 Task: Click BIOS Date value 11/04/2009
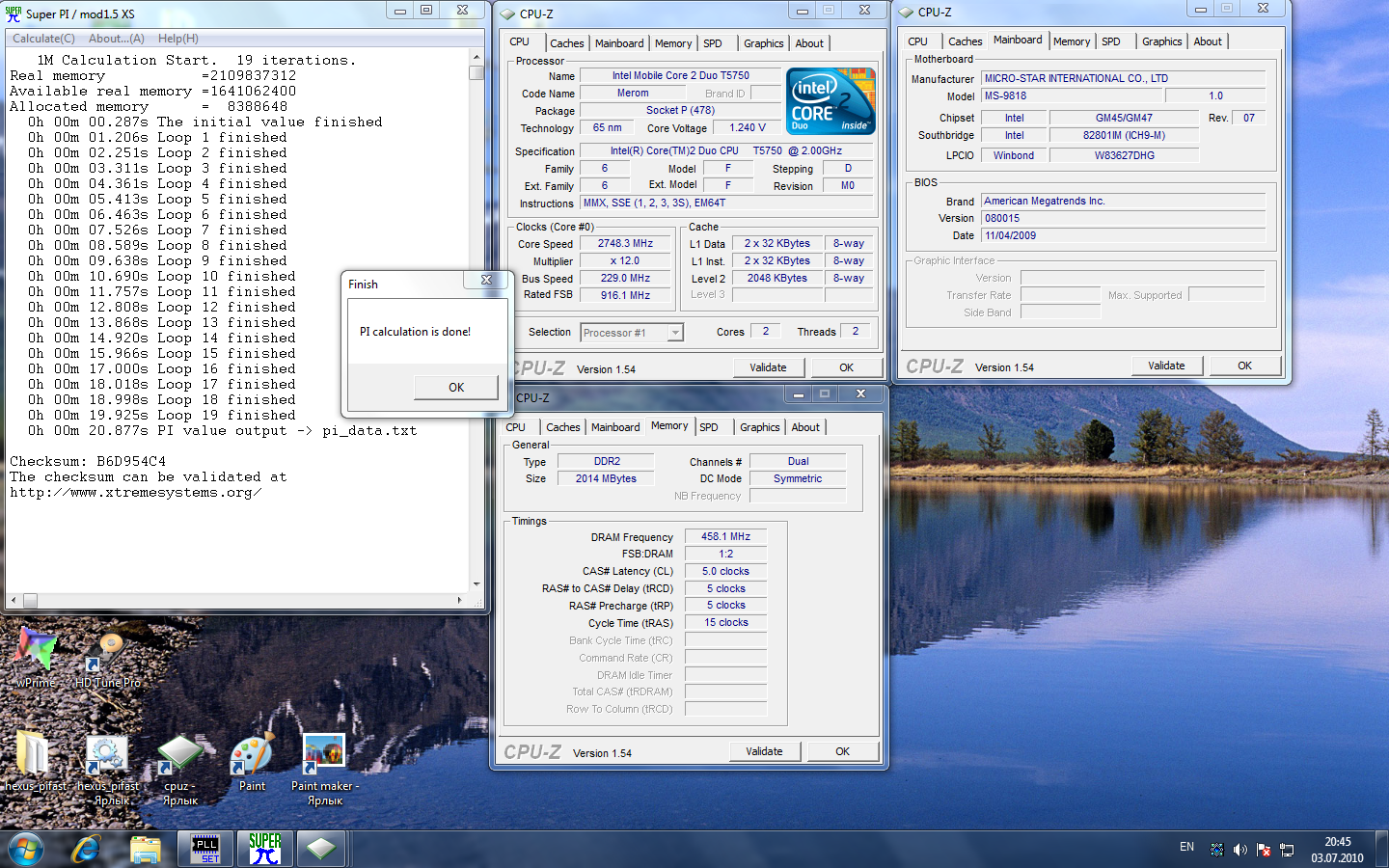(1123, 235)
